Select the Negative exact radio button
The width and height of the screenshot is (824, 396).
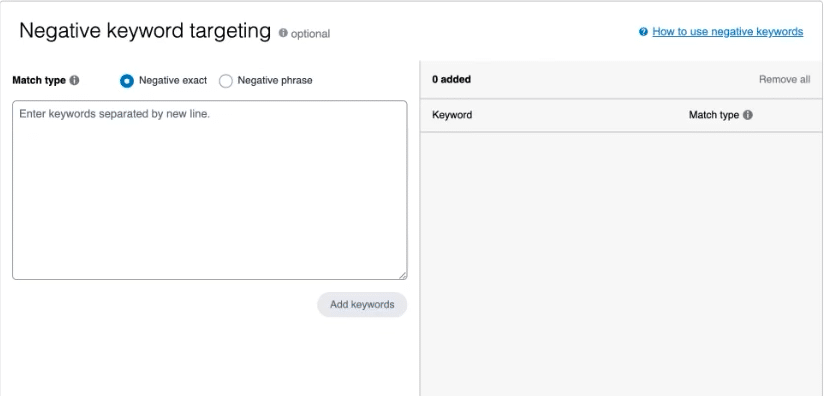(127, 81)
